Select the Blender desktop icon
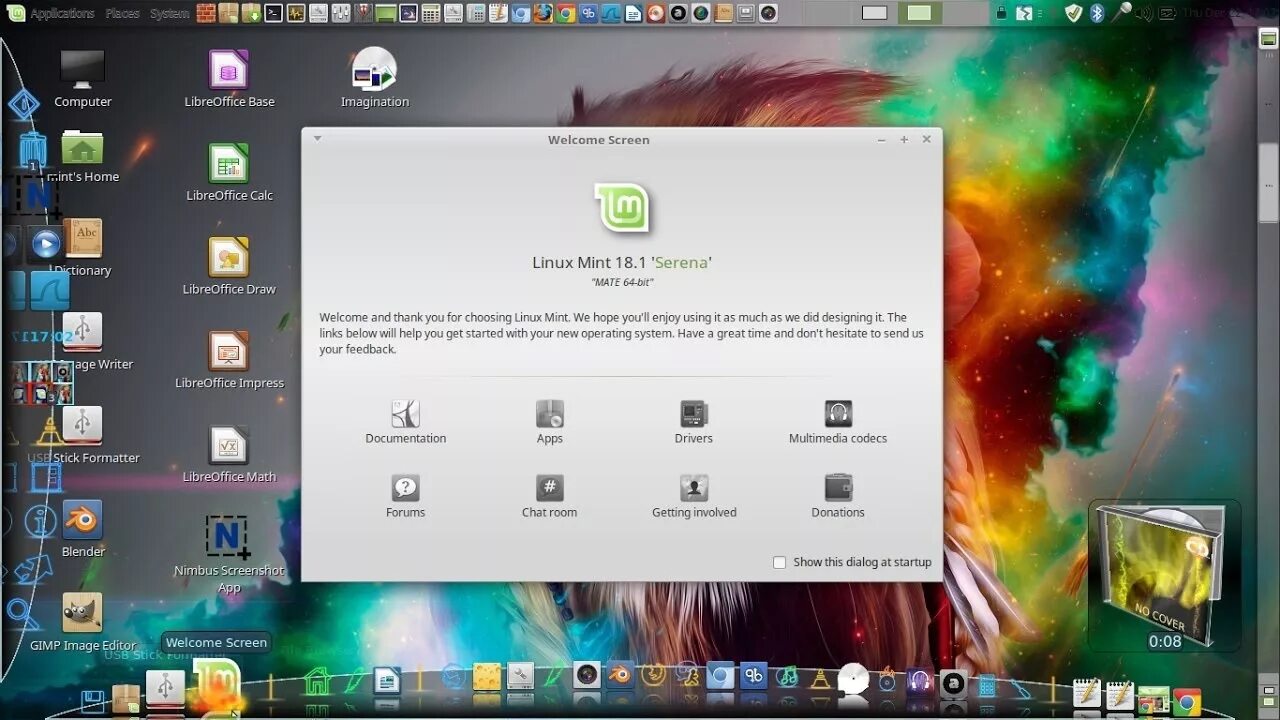1280x720 pixels. 83,529
